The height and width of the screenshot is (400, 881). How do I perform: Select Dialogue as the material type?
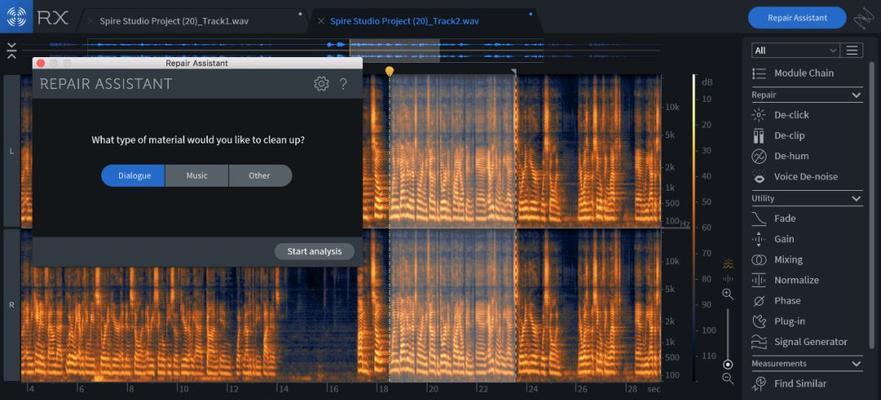click(x=134, y=176)
